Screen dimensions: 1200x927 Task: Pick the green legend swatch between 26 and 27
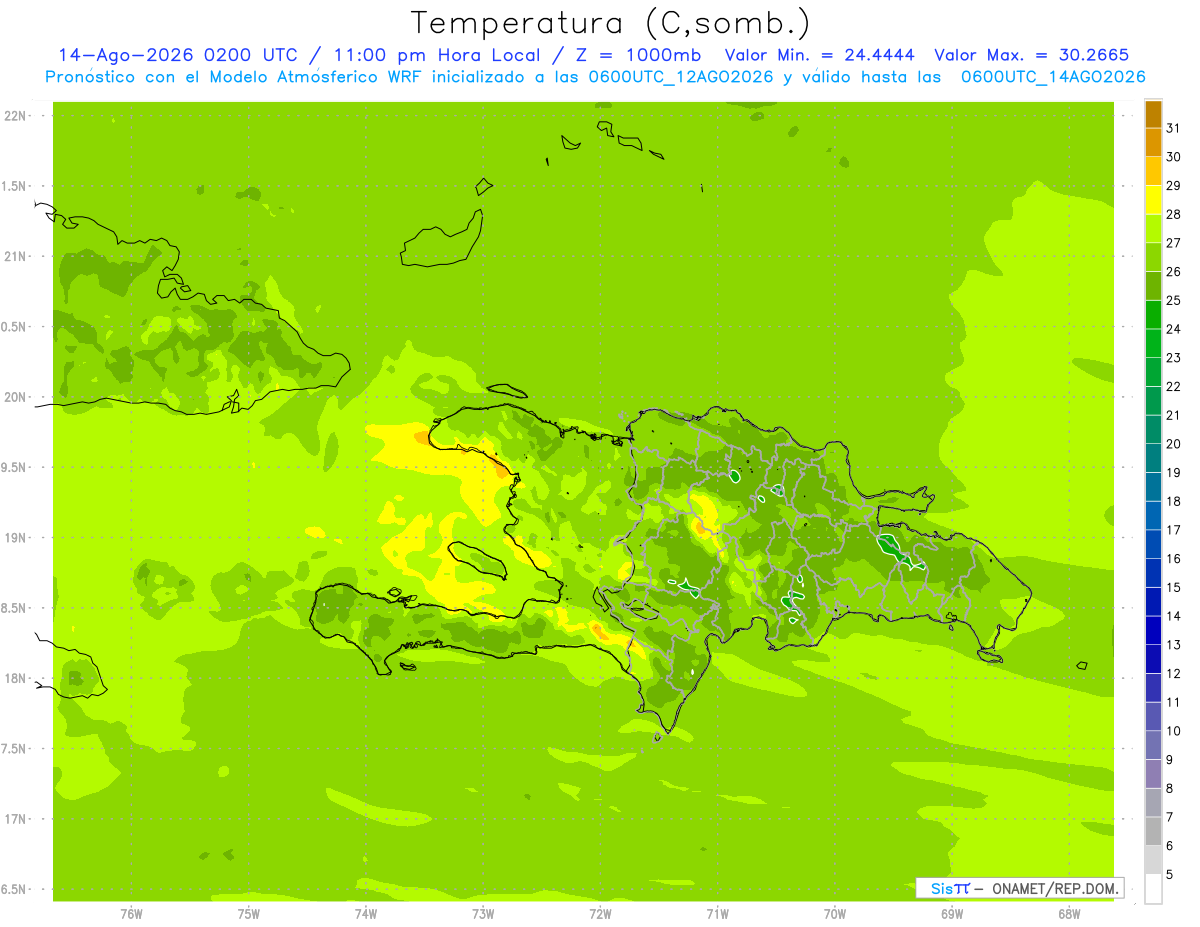[x=1153, y=257]
